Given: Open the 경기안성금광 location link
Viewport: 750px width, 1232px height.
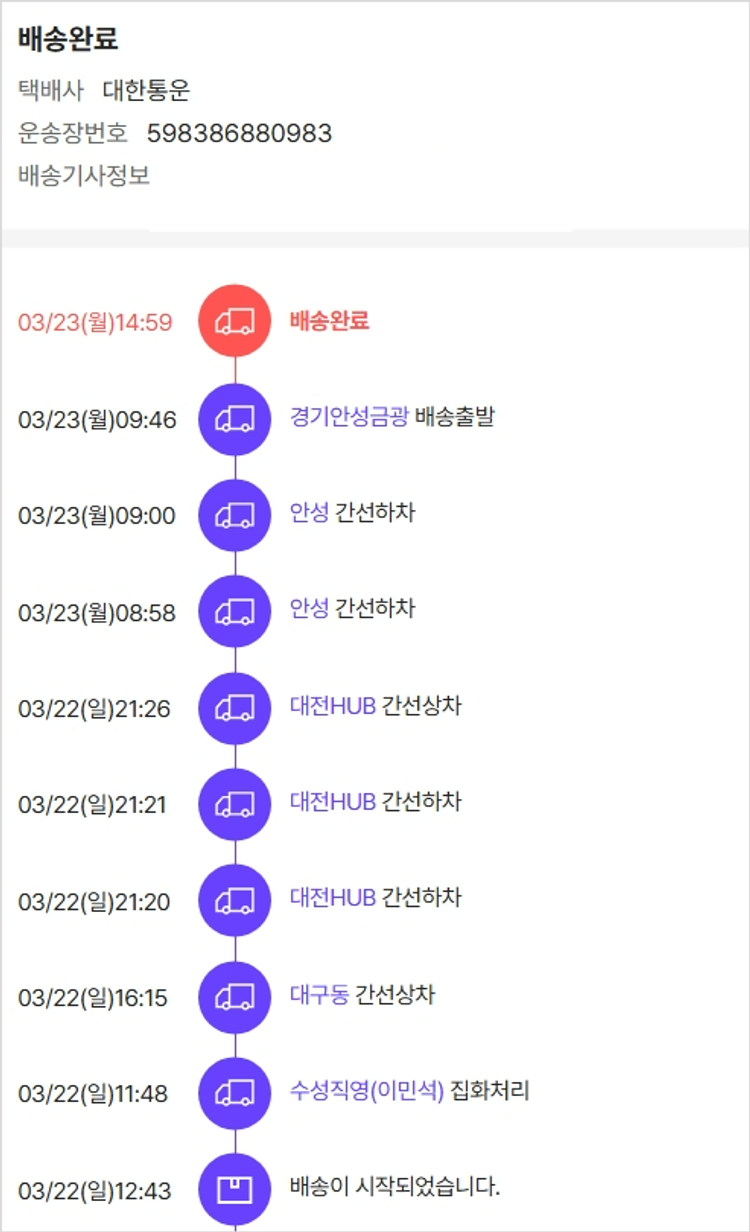Looking at the screenshot, I should (349, 417).
